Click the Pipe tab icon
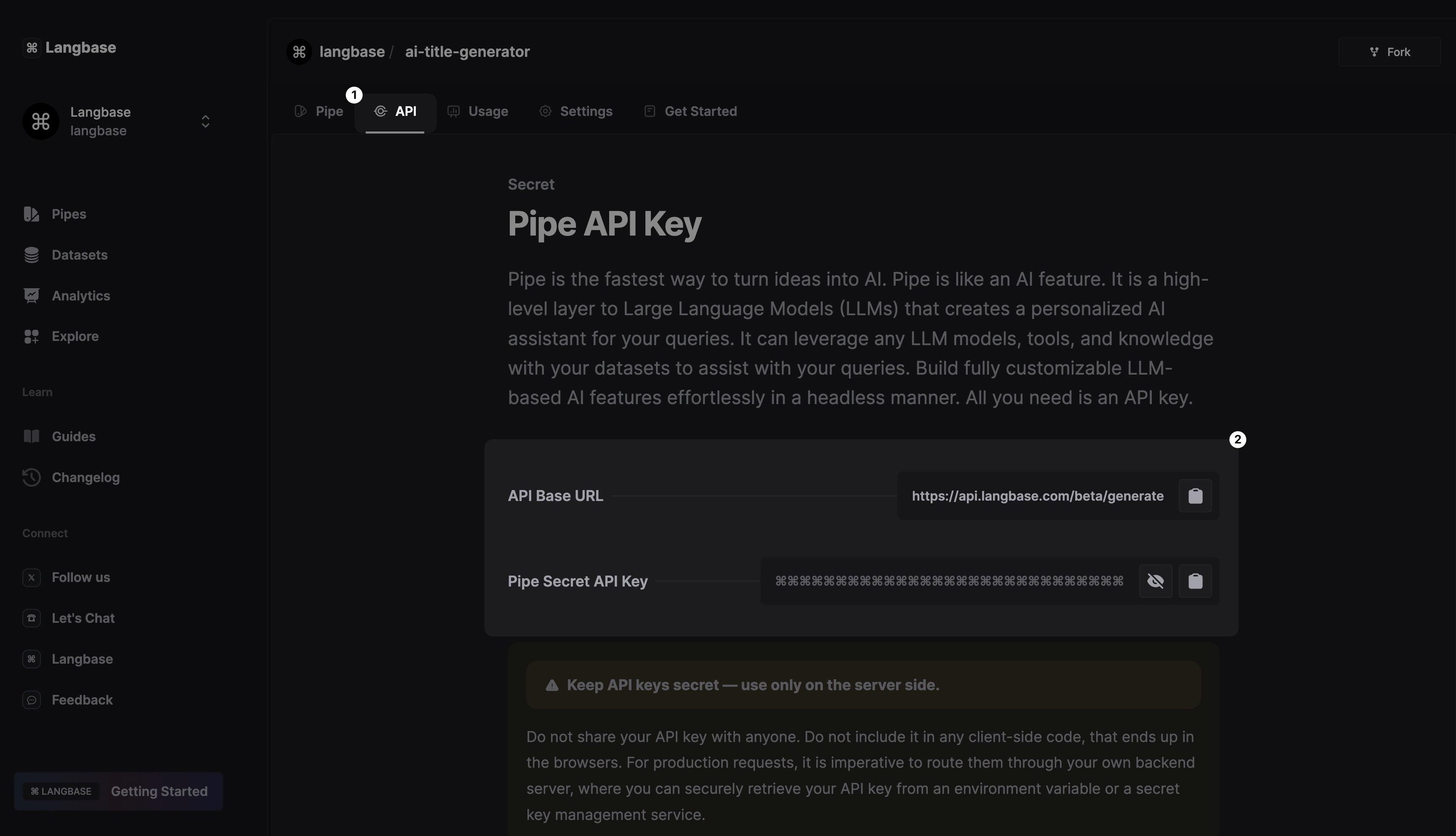 301,111
